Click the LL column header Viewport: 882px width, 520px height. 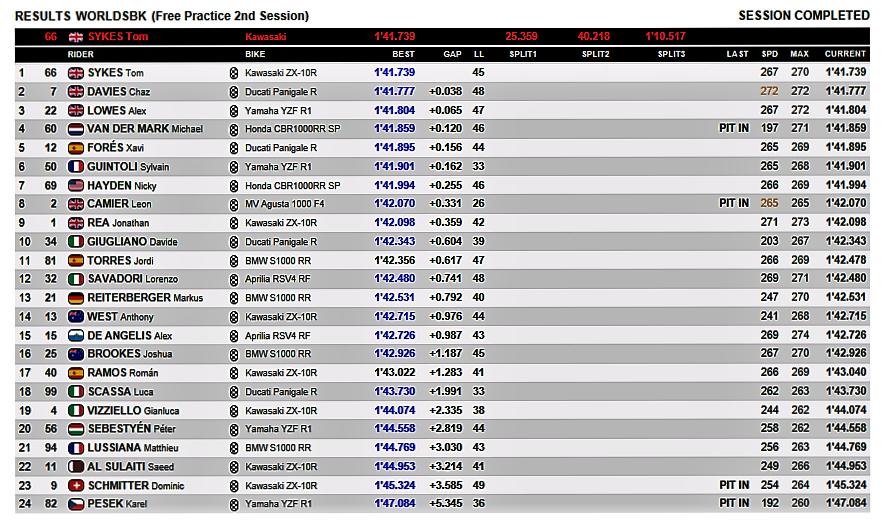[x=479, y=55]
